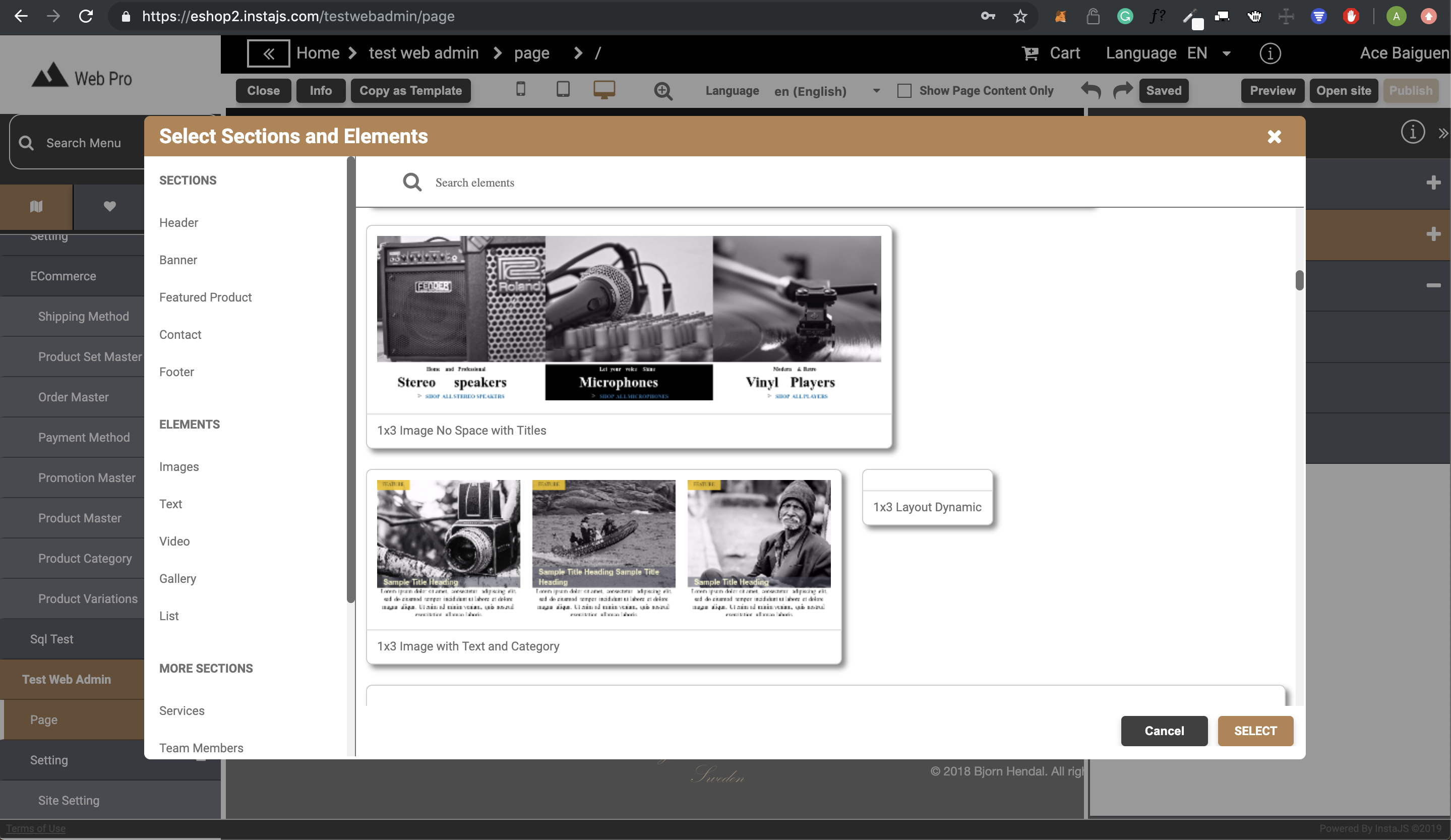
Task: Select the mobile phone preview icon
Action: coord(520,89)
